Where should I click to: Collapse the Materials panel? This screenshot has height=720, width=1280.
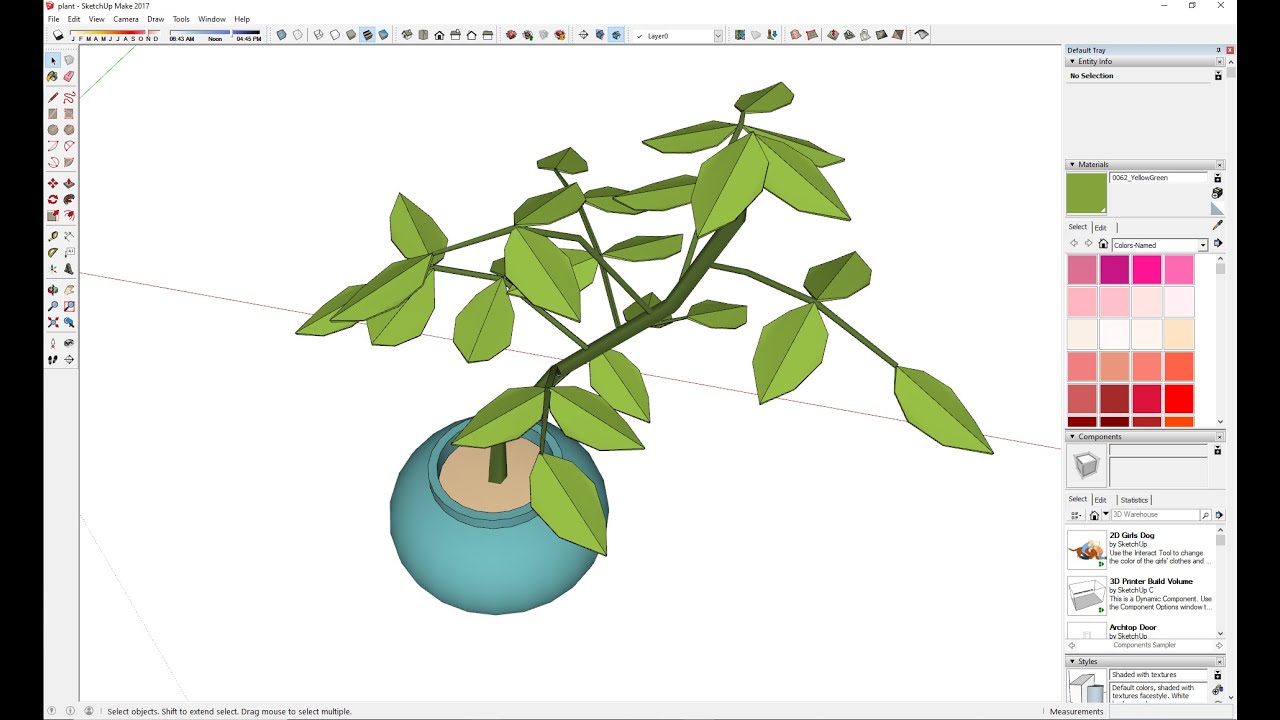tap(1073, 164)
